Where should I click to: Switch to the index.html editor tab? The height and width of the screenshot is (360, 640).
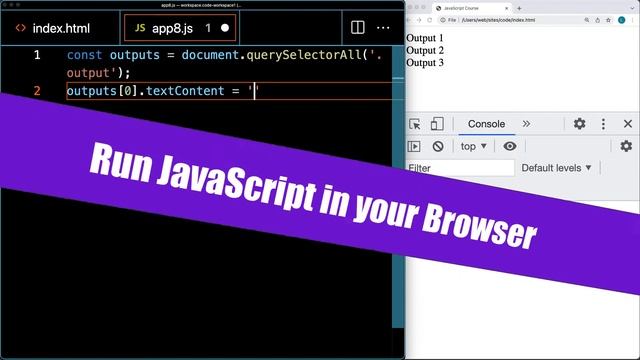60,28
